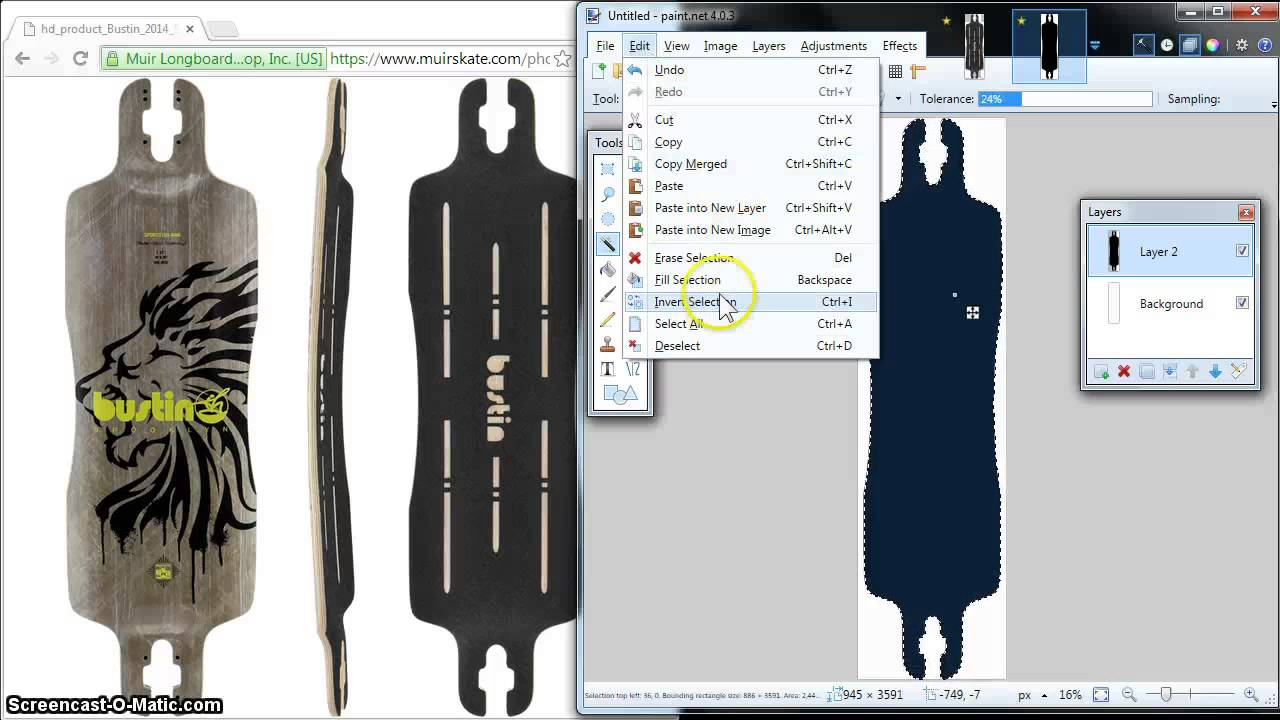Open the image list dropdown arrow

click(x=1095, y=46)
